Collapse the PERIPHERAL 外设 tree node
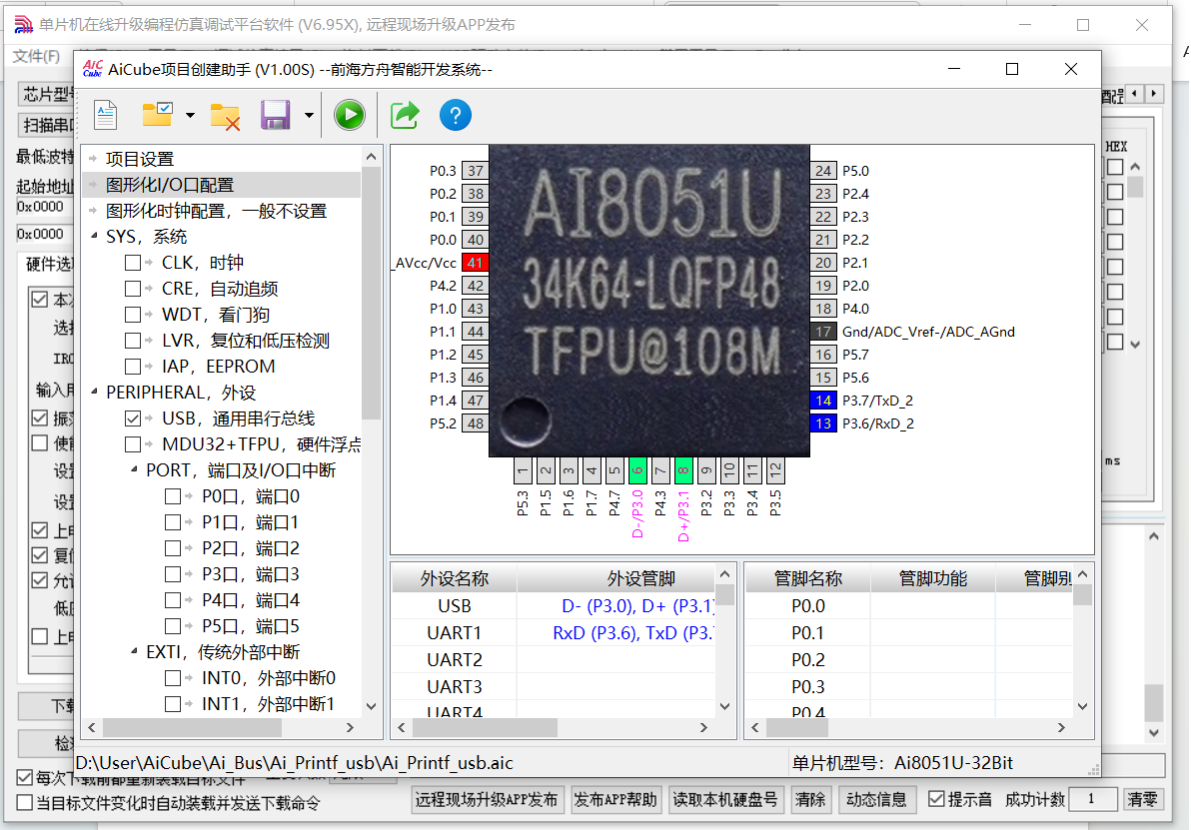Screen dimensions: 1191x830 click(x=94, y=392)
